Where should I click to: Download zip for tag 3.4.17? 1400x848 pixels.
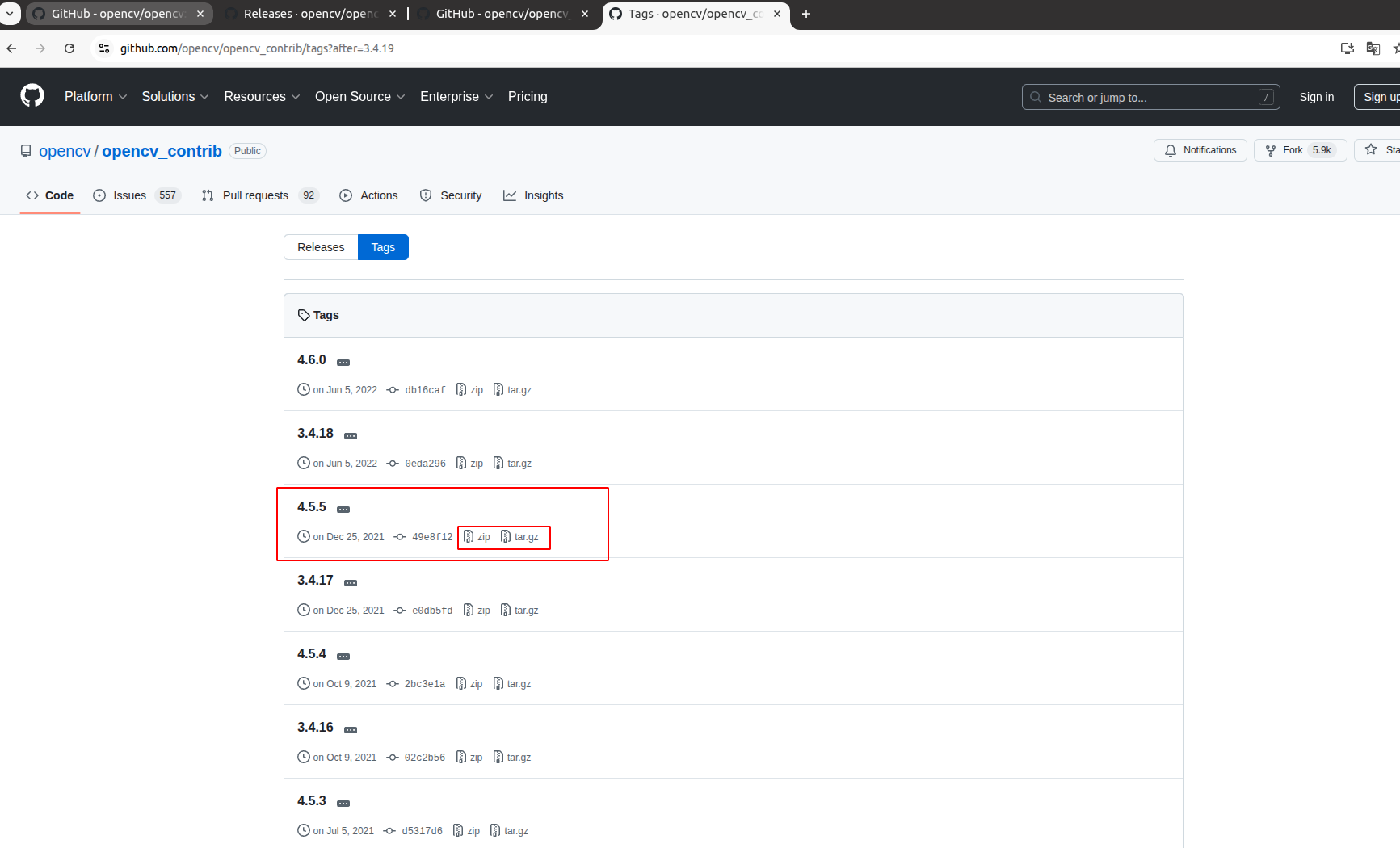click(477, 611)
